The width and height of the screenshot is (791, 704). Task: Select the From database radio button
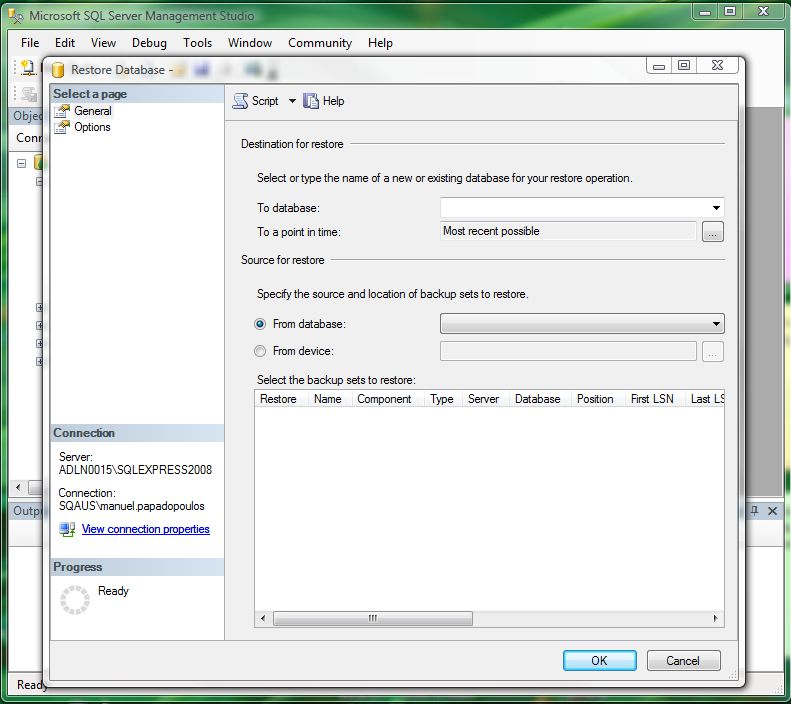pos(260,324)
